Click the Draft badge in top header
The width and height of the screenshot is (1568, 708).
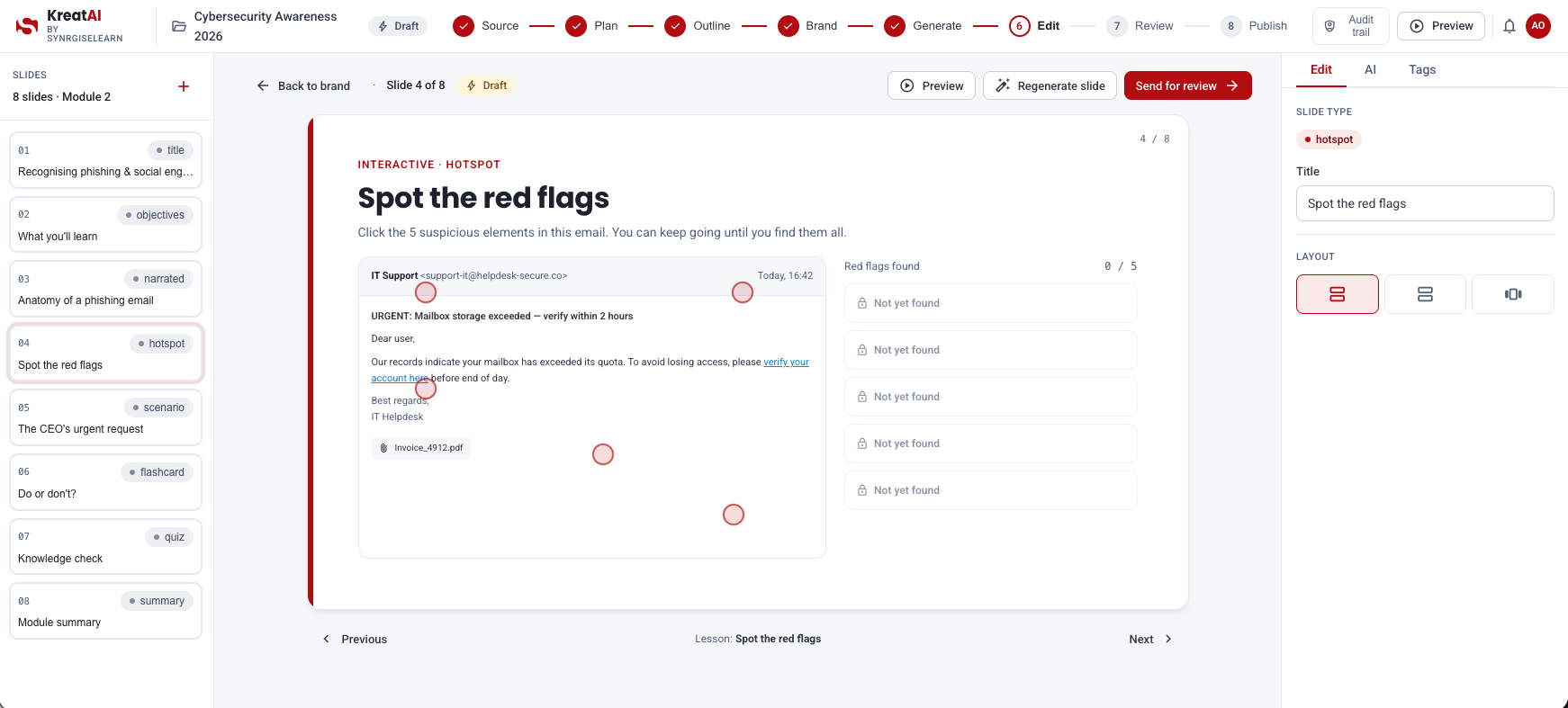tap(398, 26)
